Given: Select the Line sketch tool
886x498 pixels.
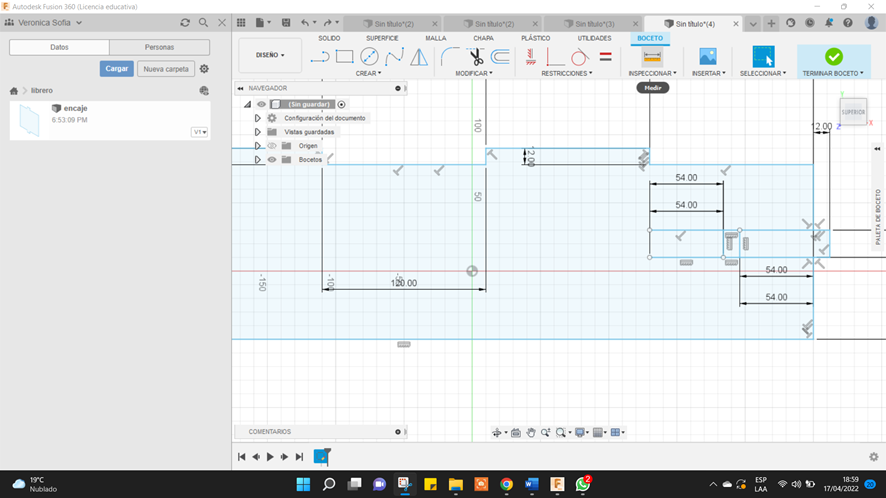Looking at the screenshot, I should tap(319, 57).
